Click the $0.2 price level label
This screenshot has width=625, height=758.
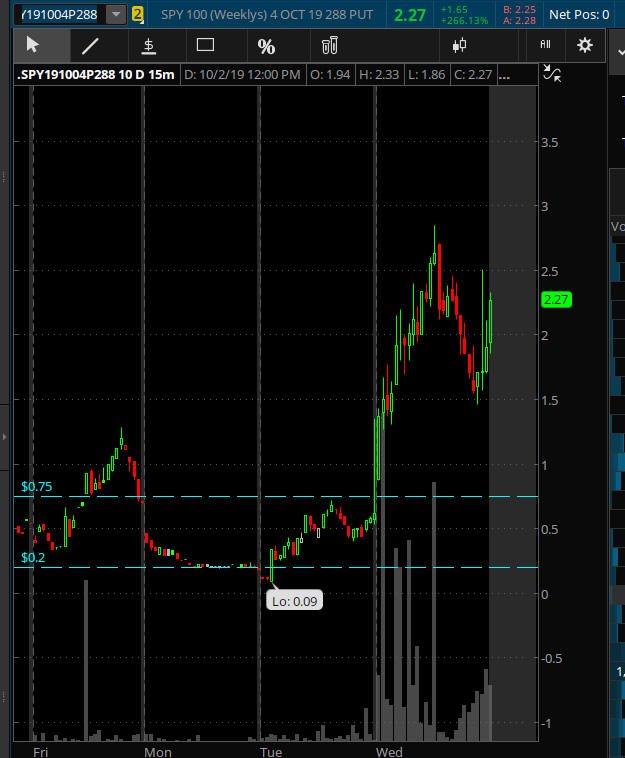pos(33,557)
